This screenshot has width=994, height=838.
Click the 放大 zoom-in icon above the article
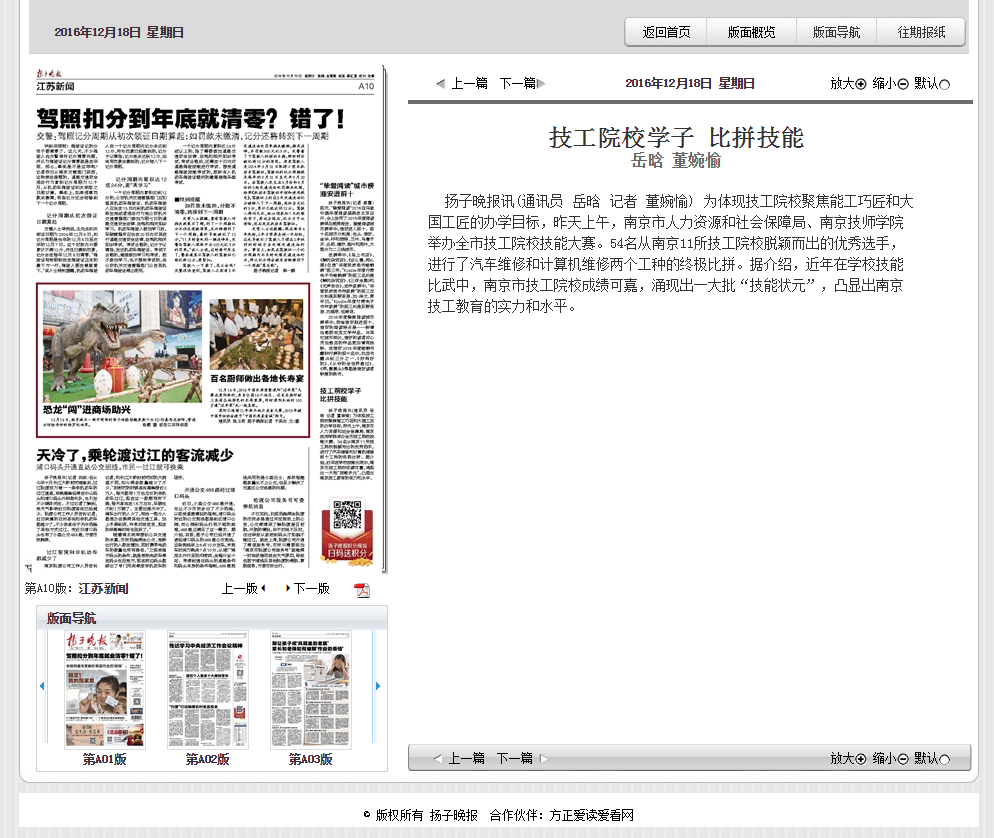[x=860, y=84]
